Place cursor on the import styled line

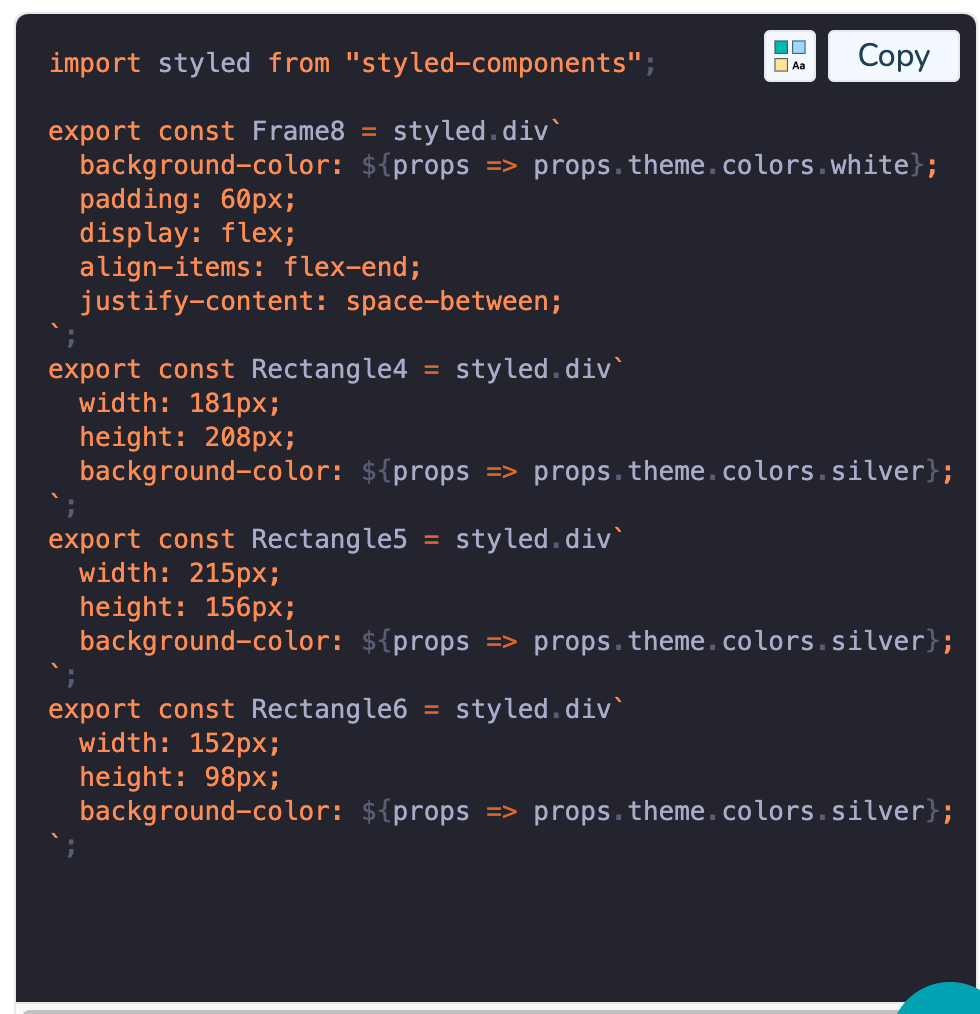353,63
